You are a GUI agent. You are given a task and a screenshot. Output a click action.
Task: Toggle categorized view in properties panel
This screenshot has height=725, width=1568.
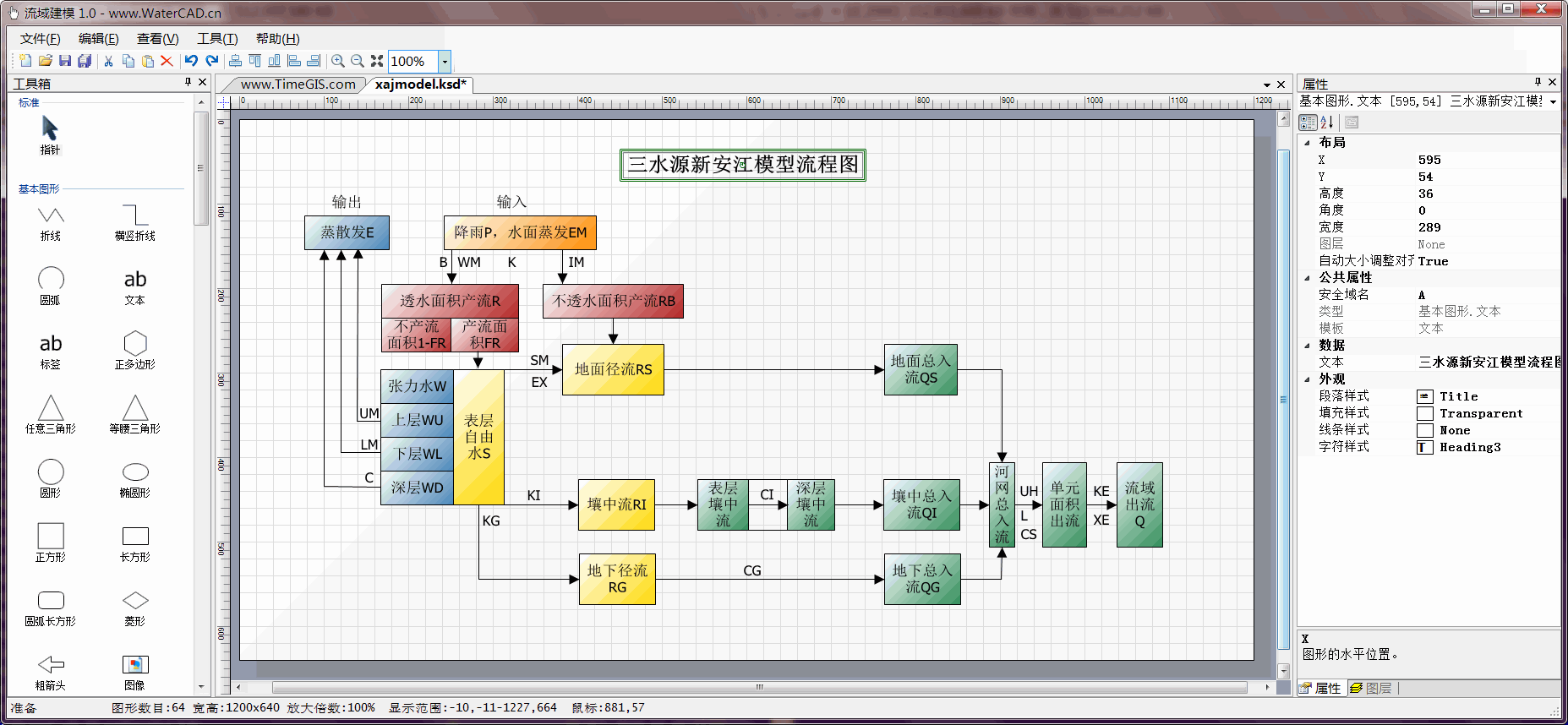tap(1308, 123)
